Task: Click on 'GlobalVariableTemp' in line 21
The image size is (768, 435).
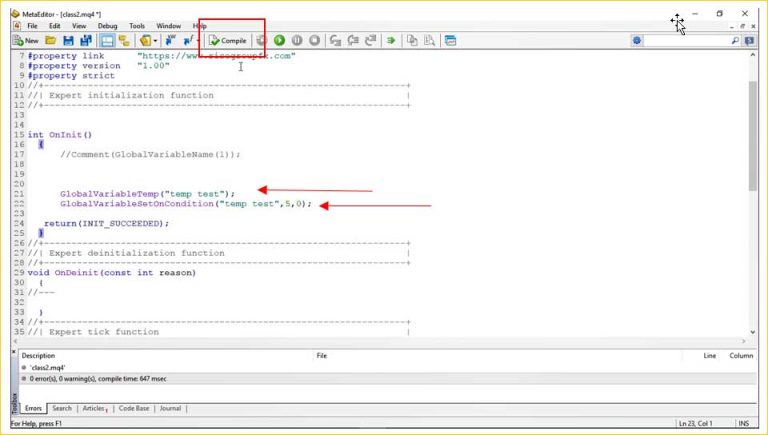Action: pyautogui.click(x=110, y=194)
